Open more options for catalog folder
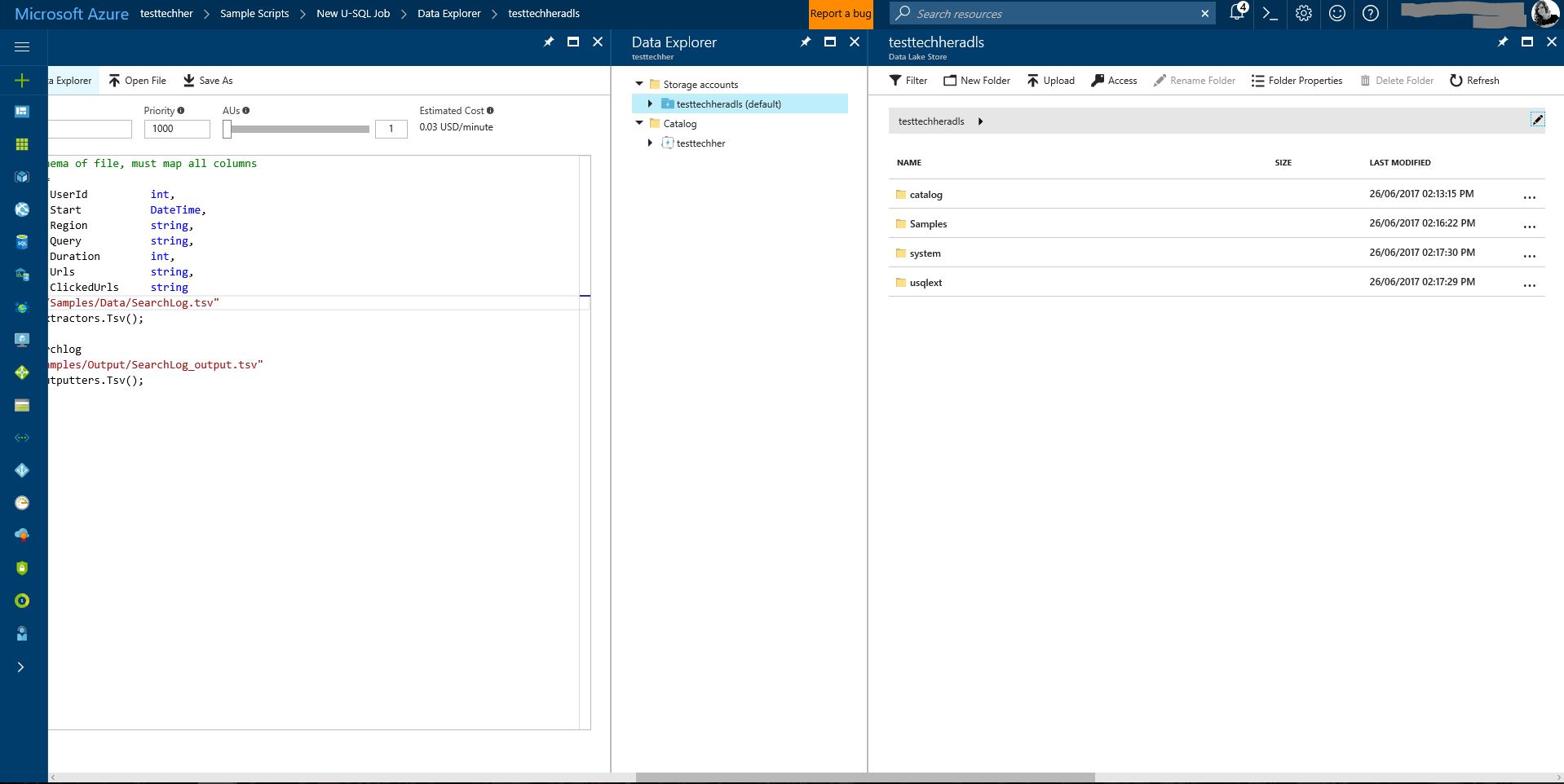1564x784 pixels. click(x=1529, y=196)
